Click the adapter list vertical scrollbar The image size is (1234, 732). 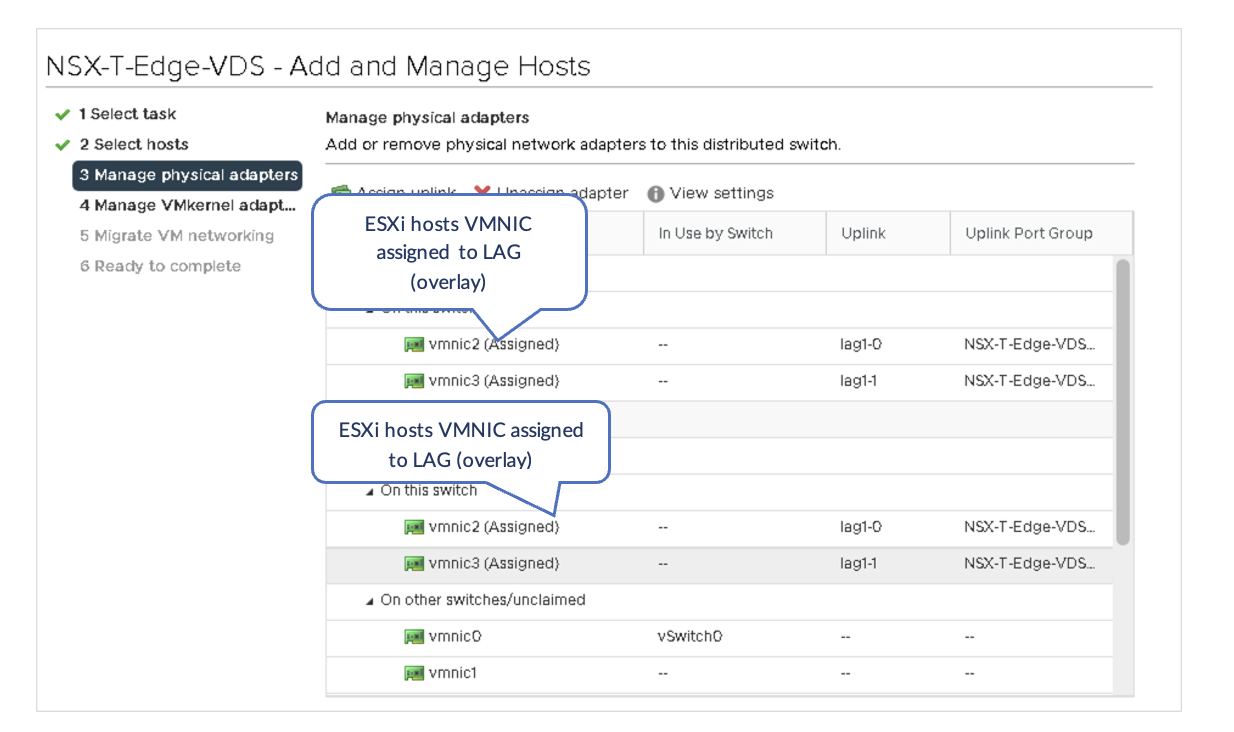[1123, 400]
